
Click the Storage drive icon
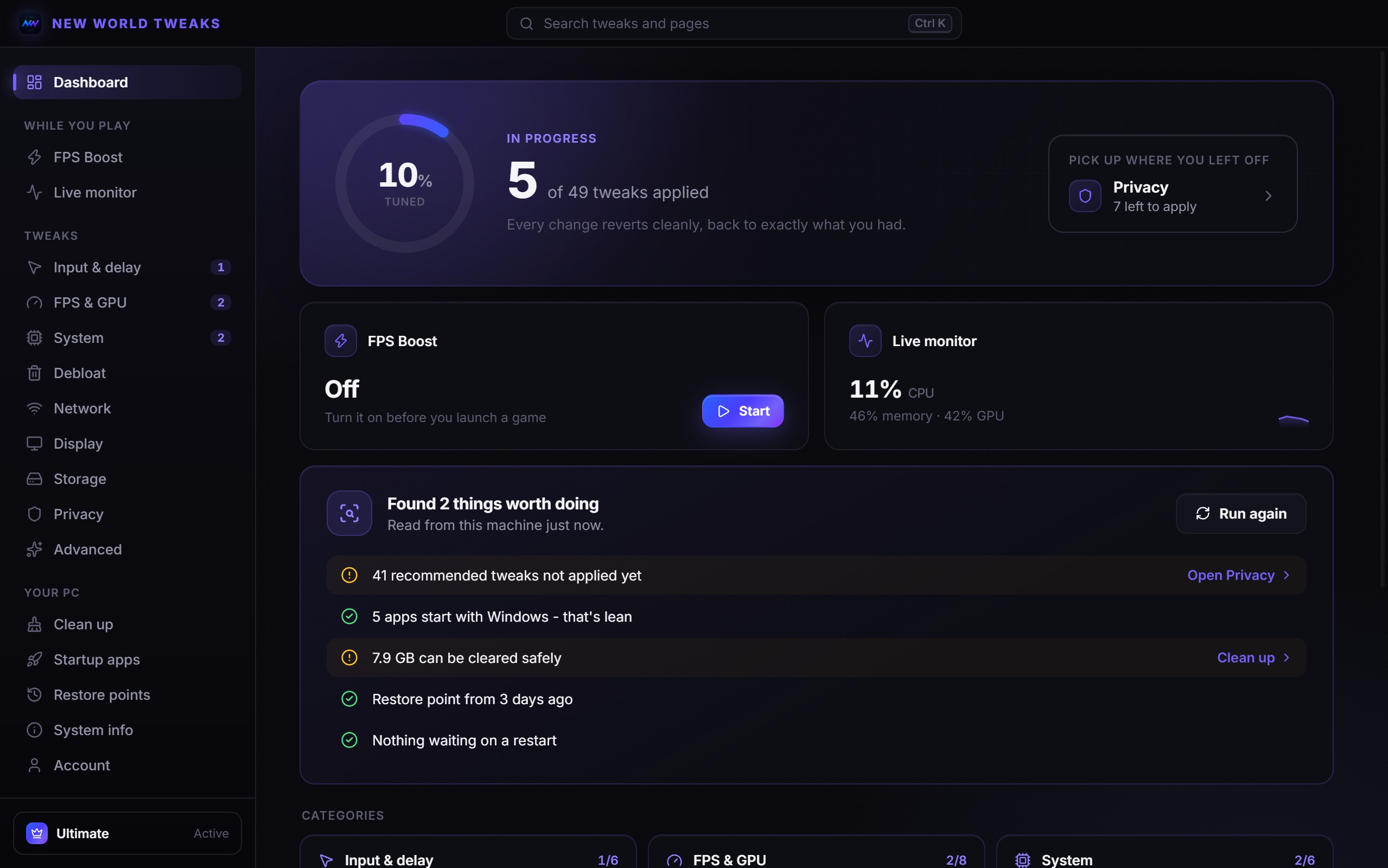34,480
